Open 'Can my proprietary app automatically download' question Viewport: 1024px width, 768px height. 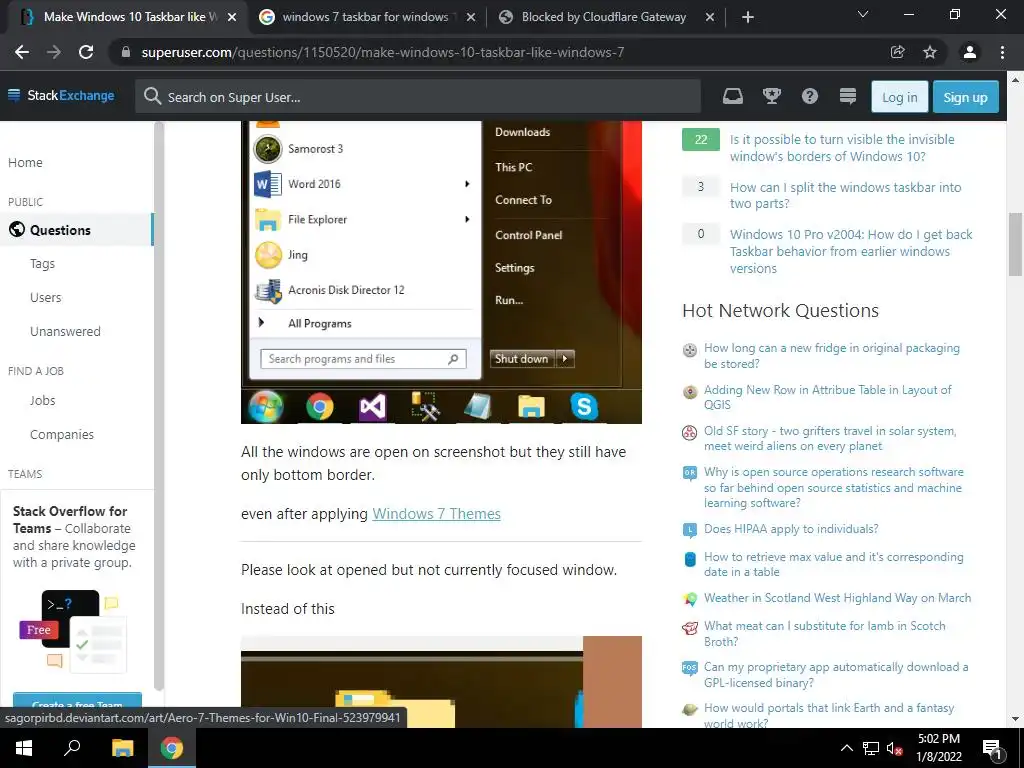(836, 675)
